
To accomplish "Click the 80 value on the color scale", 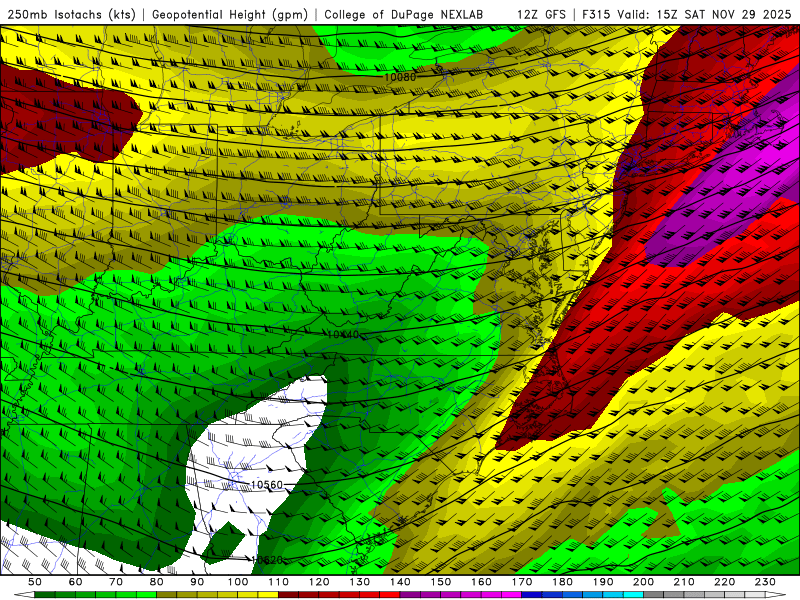I will pyautogui.click(x=157, y=582).
